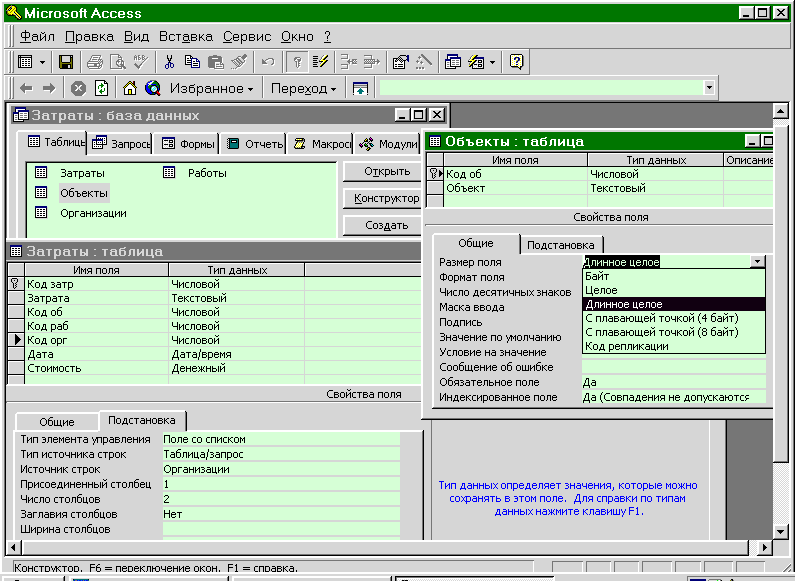Viewport: 795px width, 581px height.
Task: Show the Database Window icon
Action: point(452,62)
